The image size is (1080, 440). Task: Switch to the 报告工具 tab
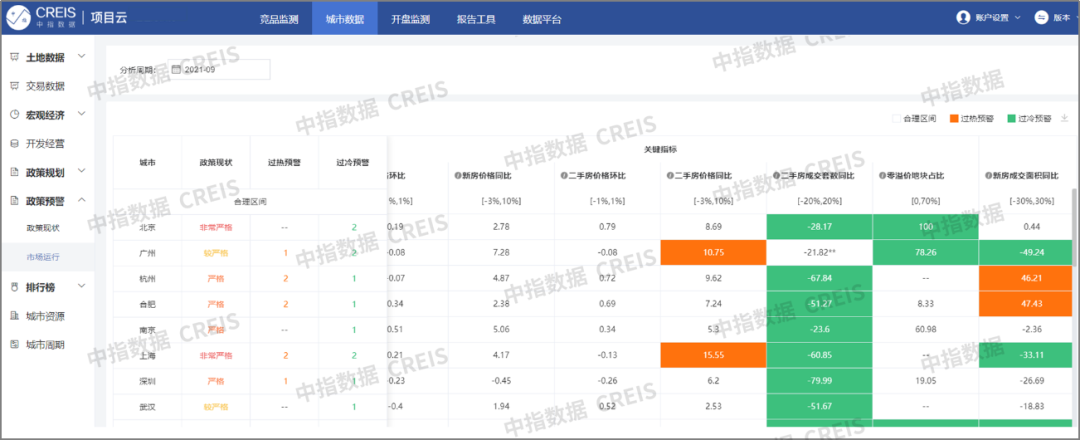click(x=476, y=19)
